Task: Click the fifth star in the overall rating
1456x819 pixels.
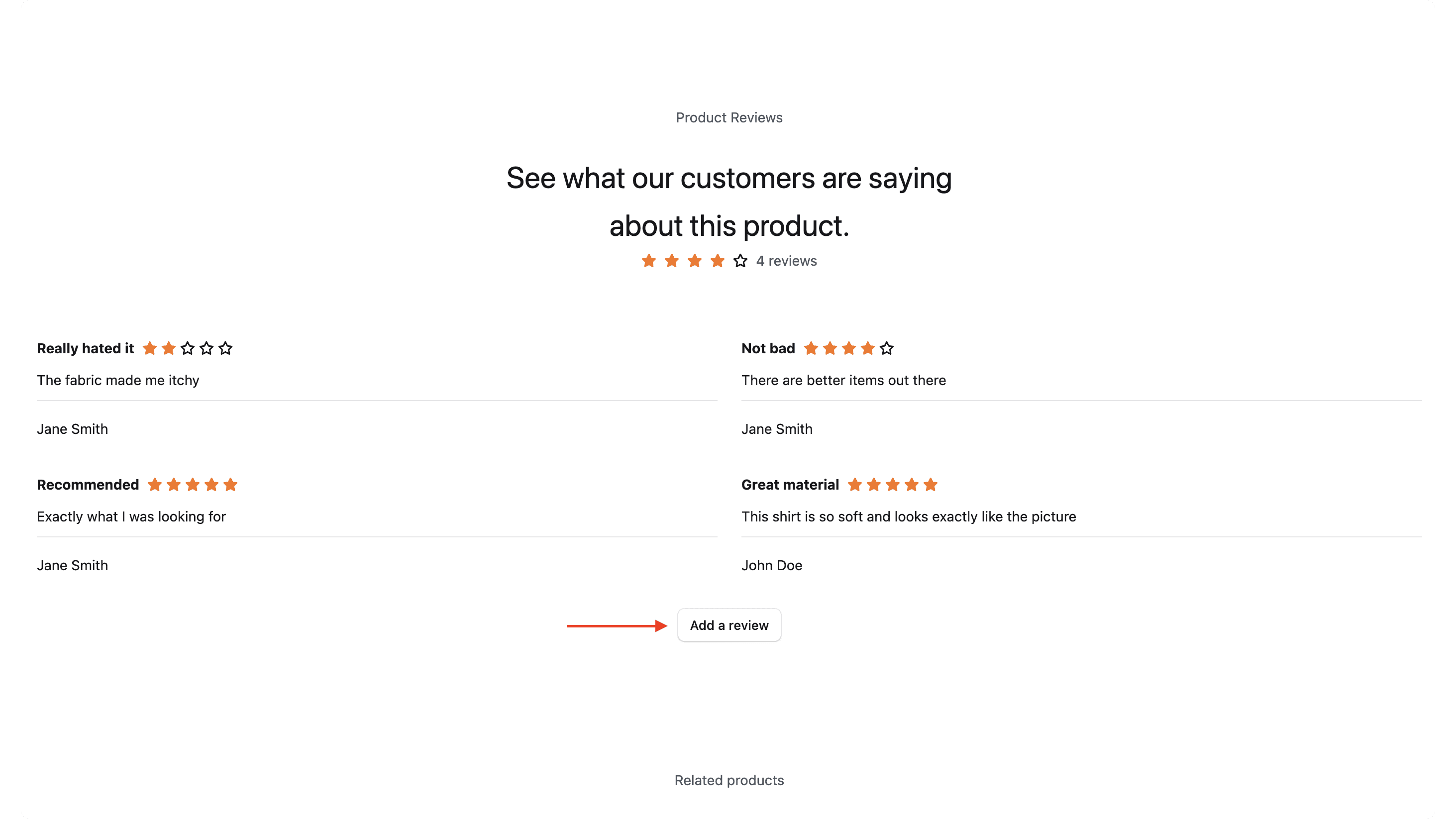Action: [x=740, y=261]
